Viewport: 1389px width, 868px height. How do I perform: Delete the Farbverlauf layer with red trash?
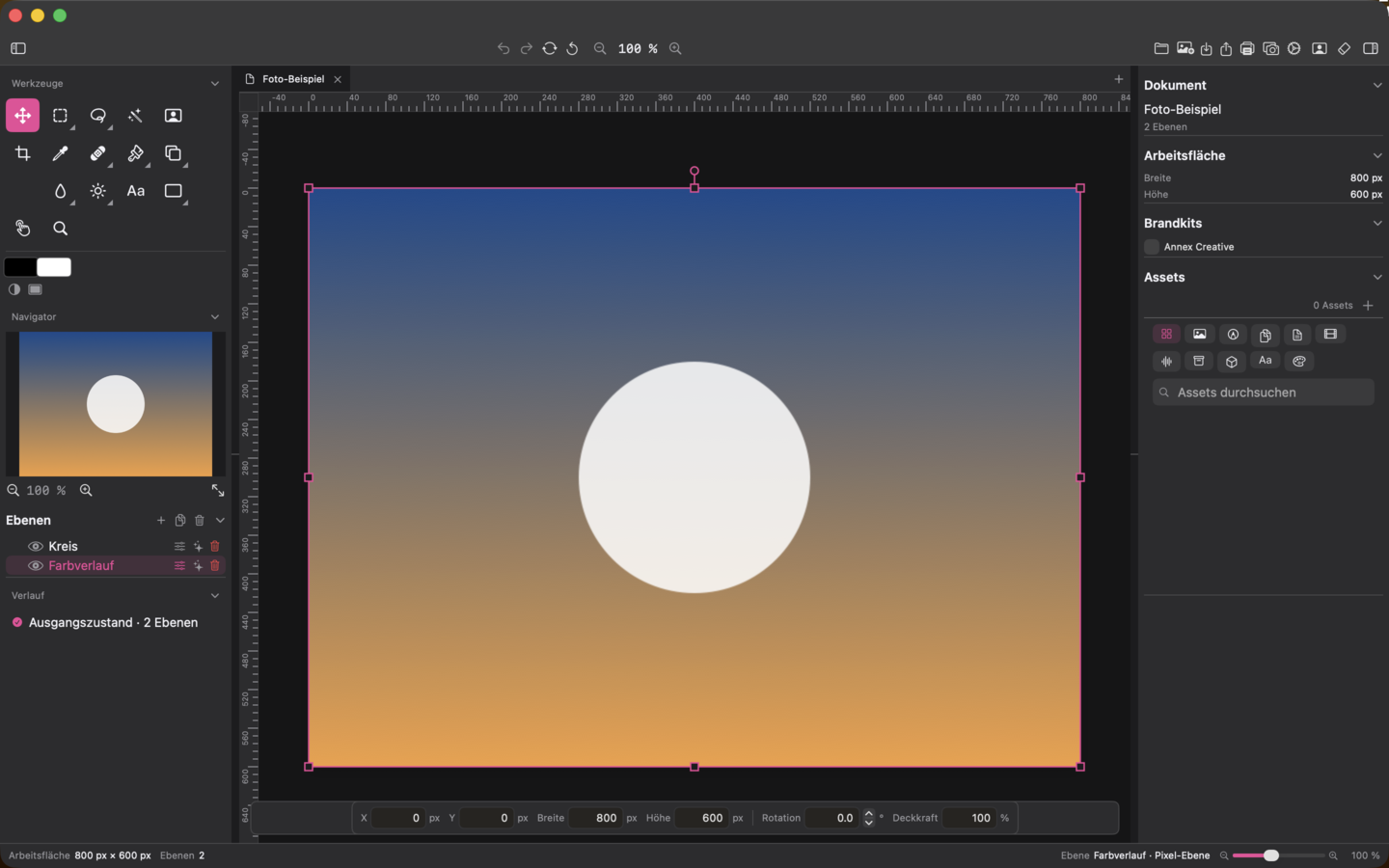pyautogui.click(x=215, y=566)
